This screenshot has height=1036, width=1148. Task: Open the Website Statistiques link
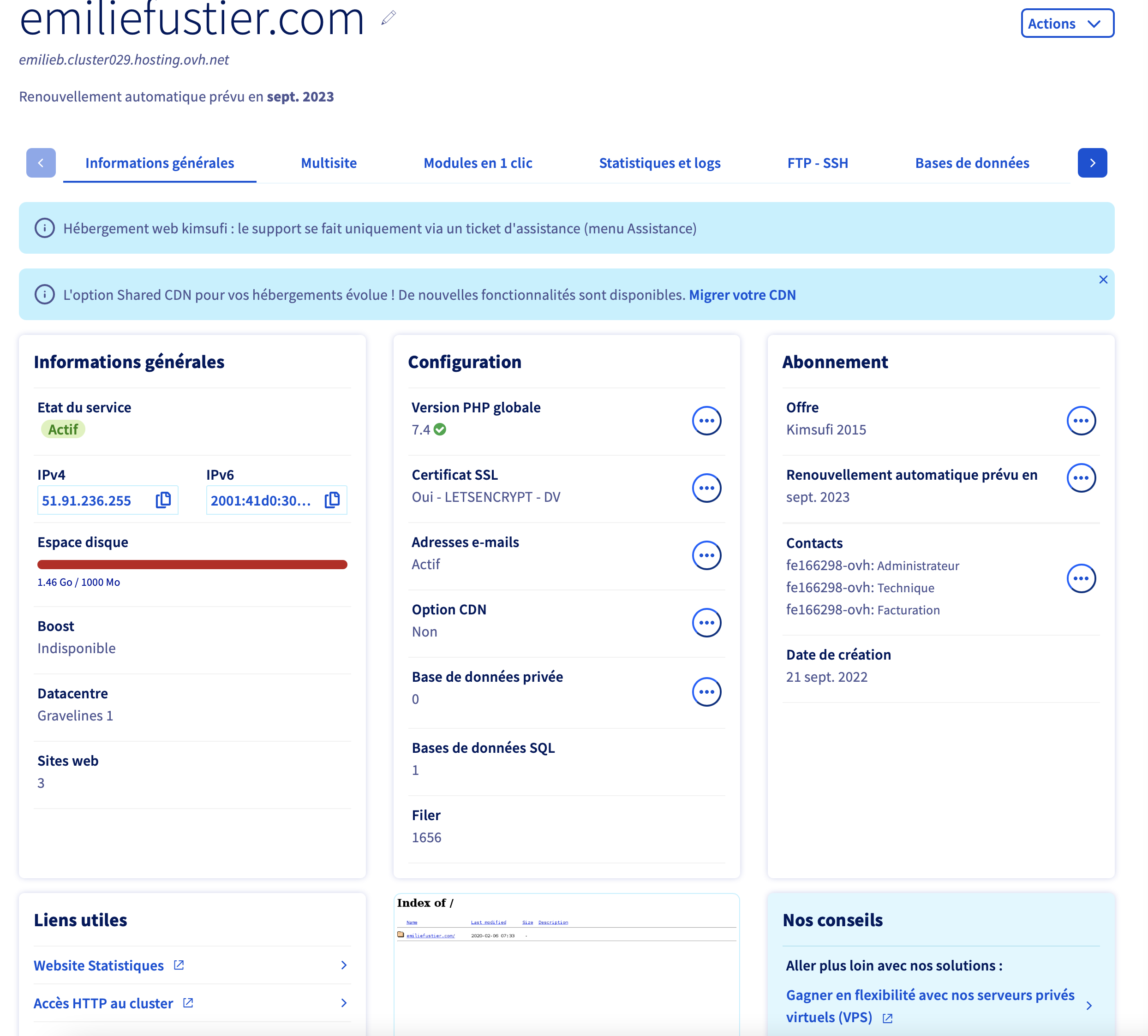pyautogui.click(x=99, y=965)
